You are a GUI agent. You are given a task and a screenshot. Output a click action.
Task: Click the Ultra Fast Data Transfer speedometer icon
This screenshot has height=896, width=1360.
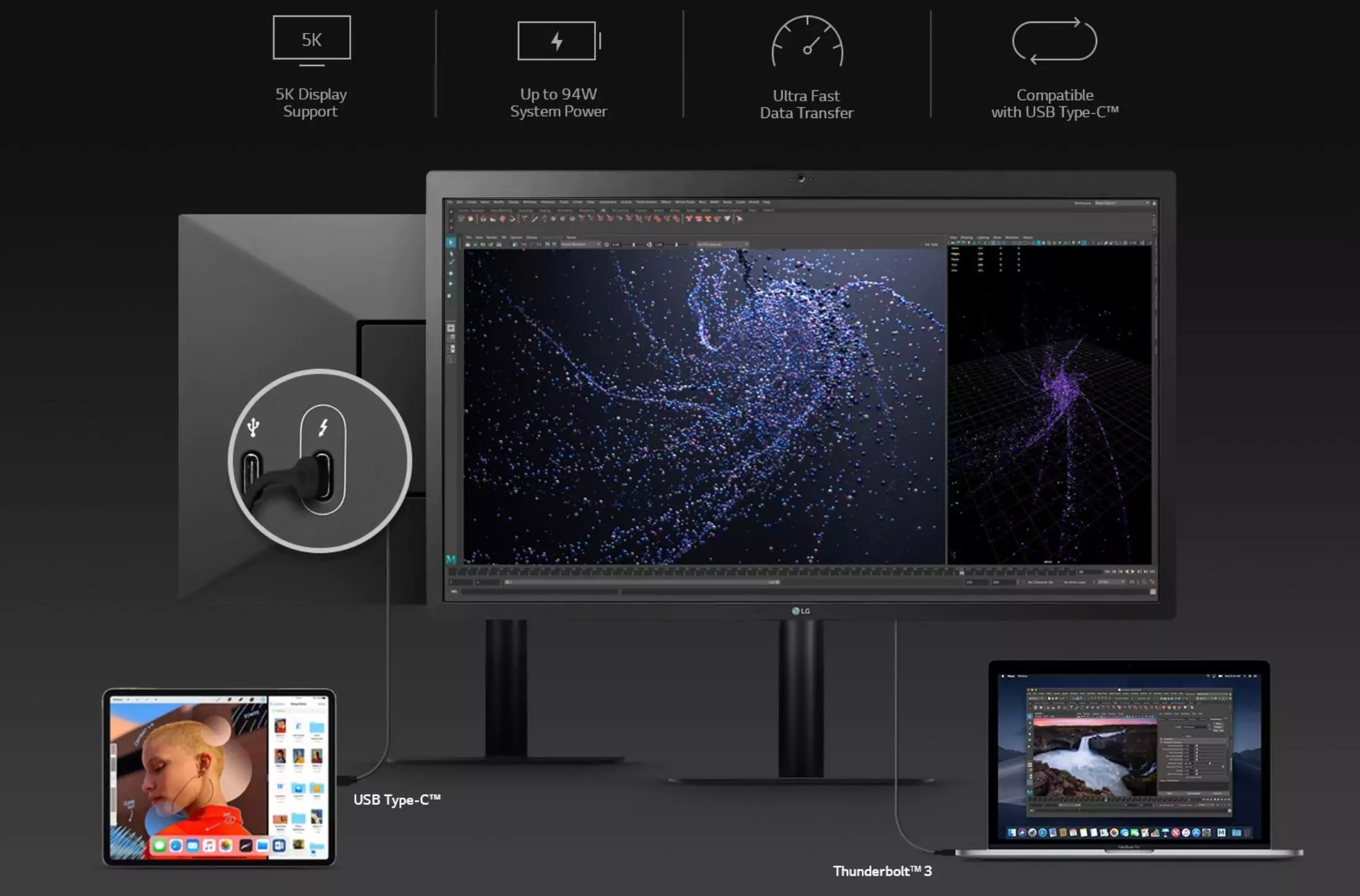(x=807, y=43)
